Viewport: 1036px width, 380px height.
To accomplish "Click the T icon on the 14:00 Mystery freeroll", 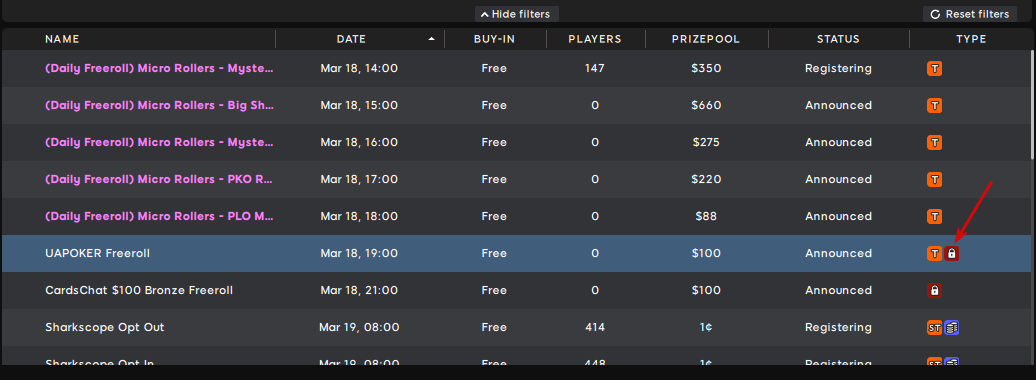I will pyautogui.click(x=934, y=68).
